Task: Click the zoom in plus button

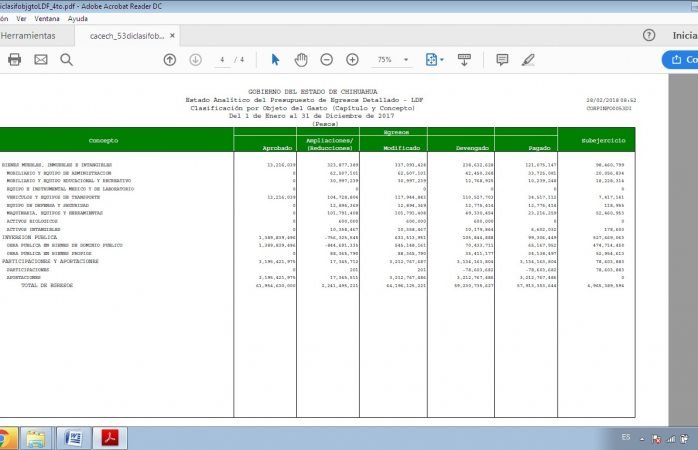Action: click(352, 60)
